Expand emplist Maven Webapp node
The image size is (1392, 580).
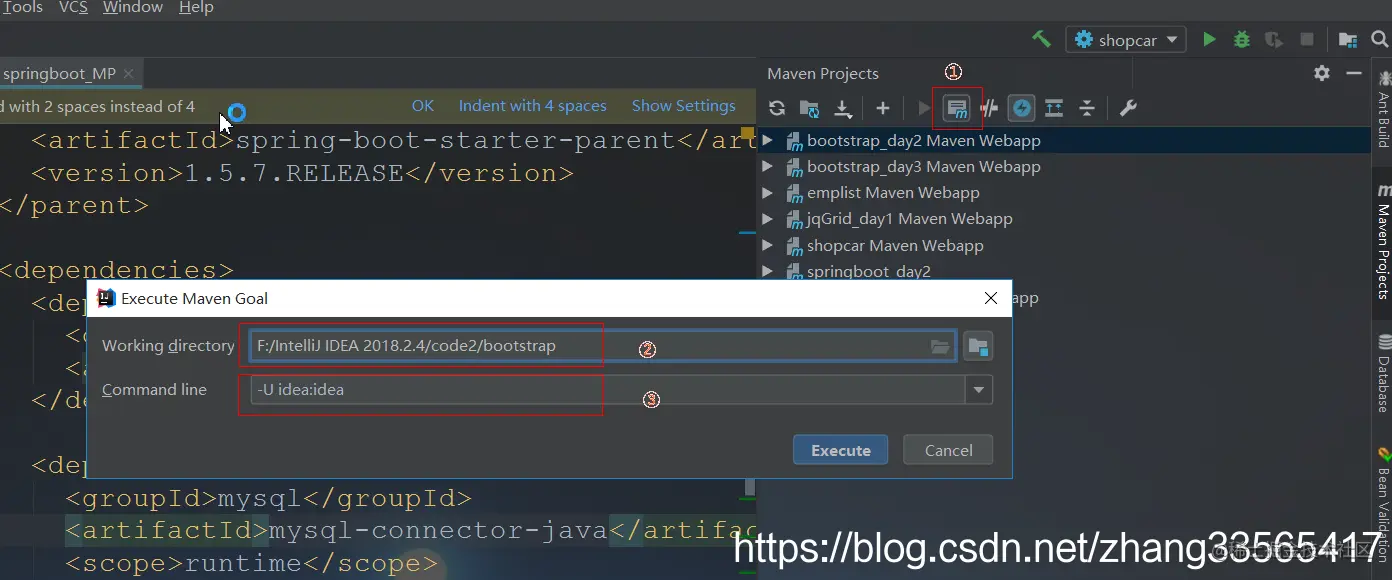pos(767,192)
